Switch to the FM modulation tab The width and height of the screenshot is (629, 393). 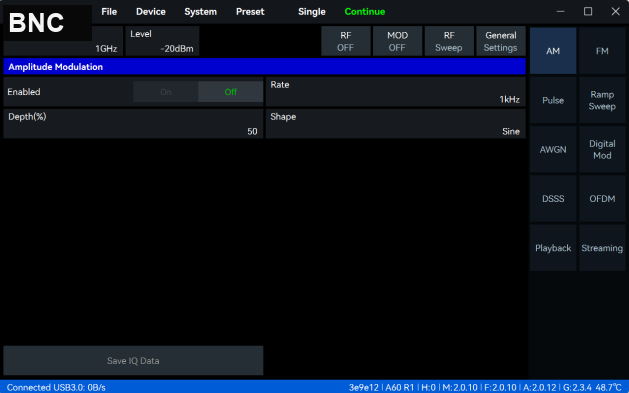(x=602, y=51)
